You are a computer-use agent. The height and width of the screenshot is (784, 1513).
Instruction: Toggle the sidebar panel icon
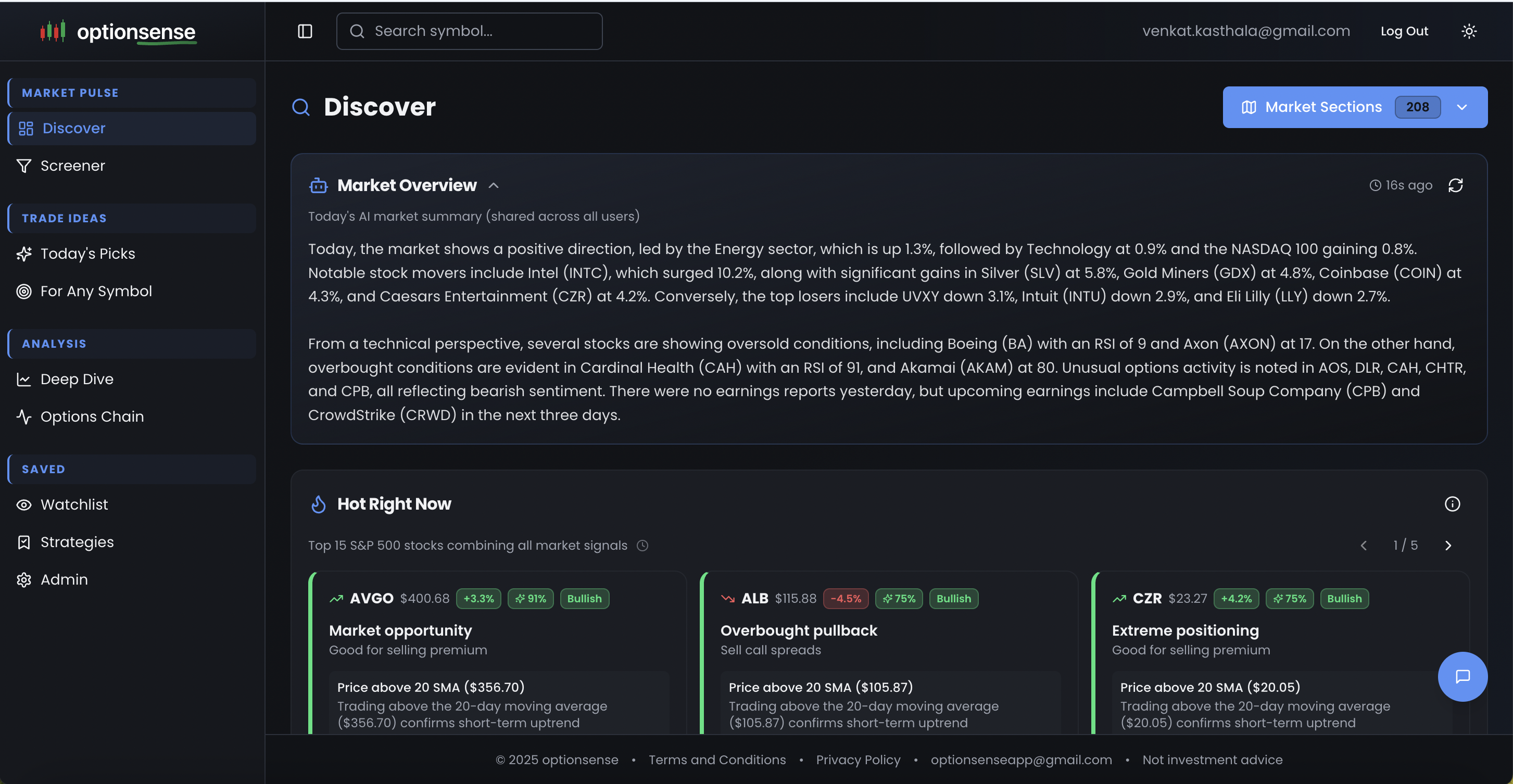click(305, 31)
